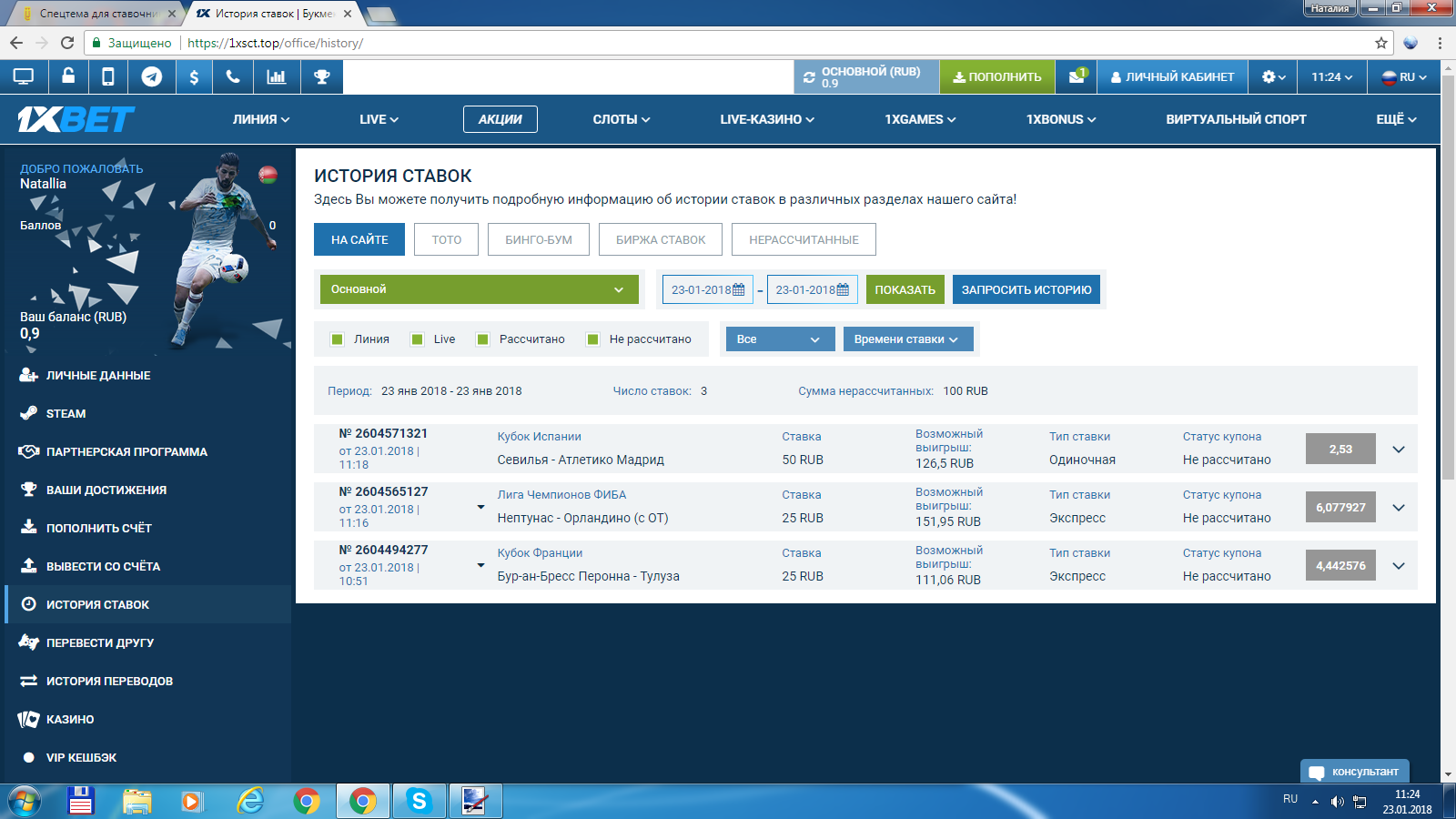Click the bookmark star in address bar

click(x=1380, y=43)
